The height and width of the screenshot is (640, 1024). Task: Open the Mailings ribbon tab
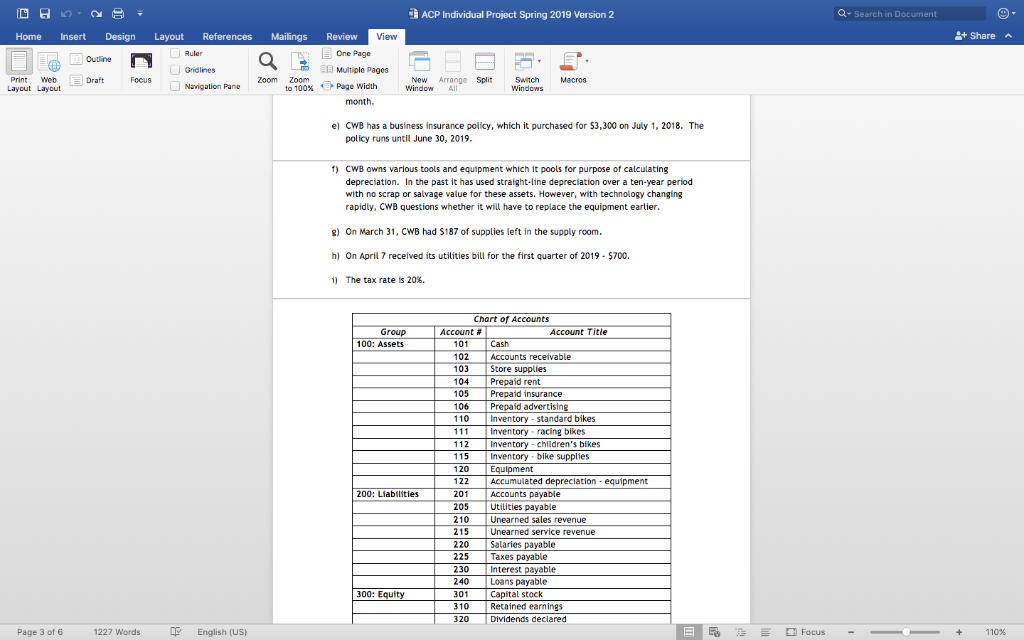pyautogui.click(x=288, y=36)
